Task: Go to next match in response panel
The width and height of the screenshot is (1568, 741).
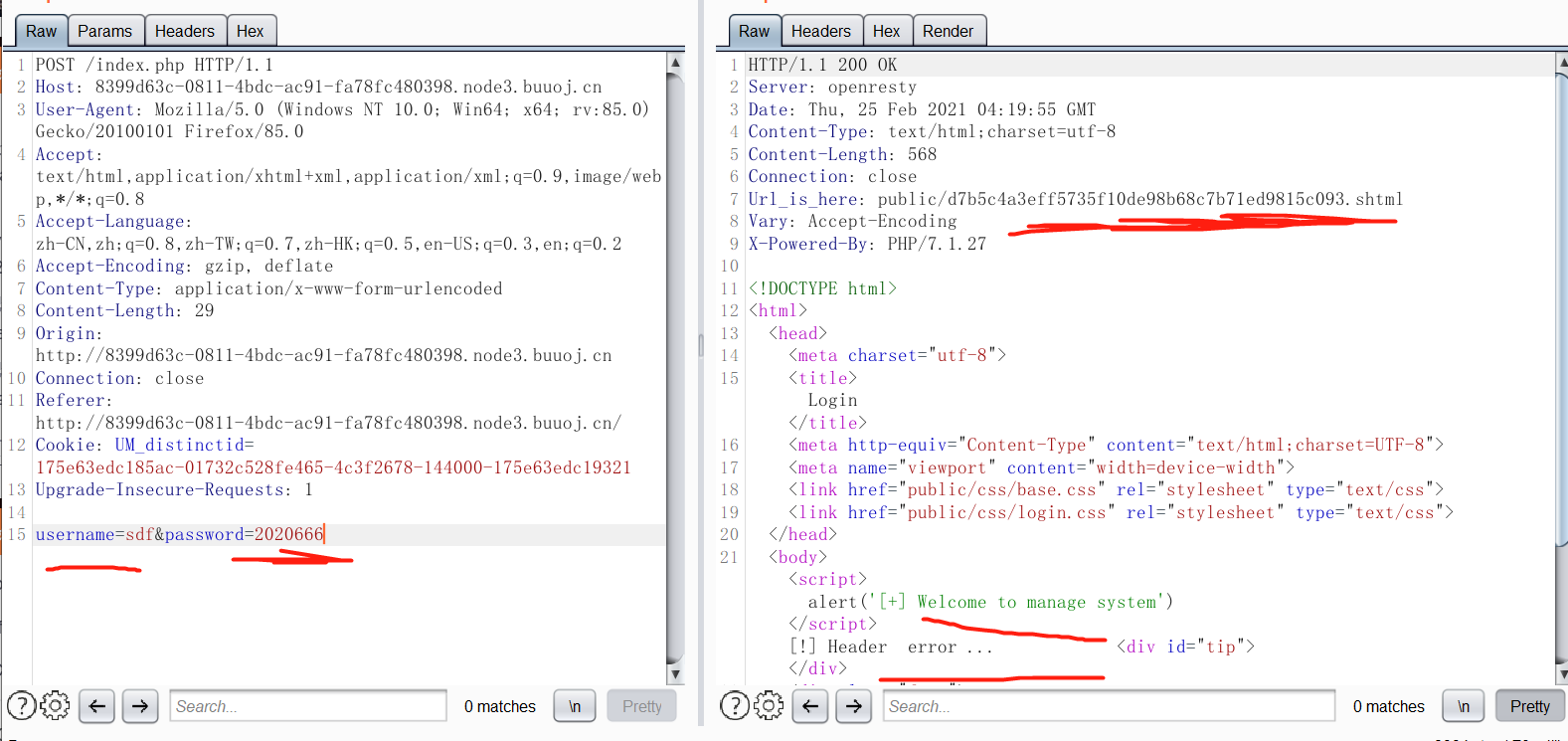Action: coord(854,706)
